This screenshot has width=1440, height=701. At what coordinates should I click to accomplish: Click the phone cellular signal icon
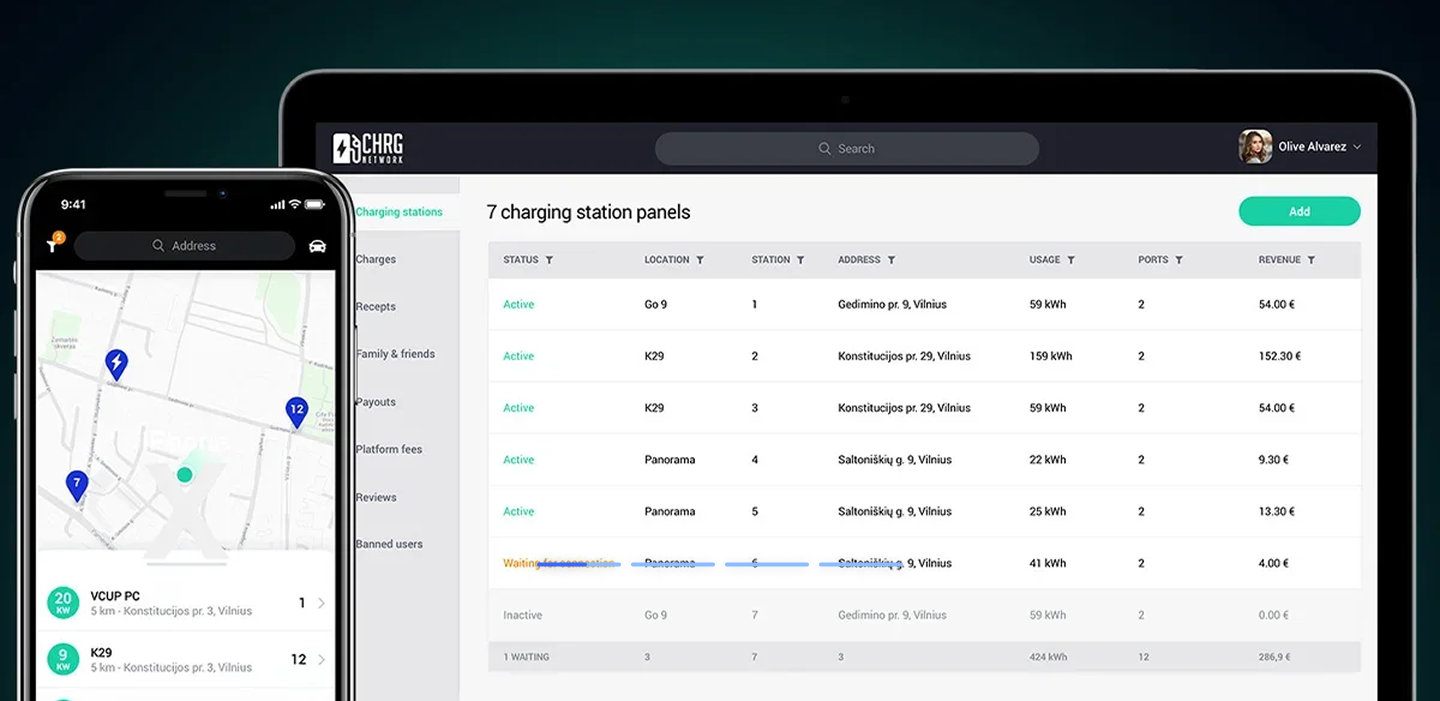278,204
